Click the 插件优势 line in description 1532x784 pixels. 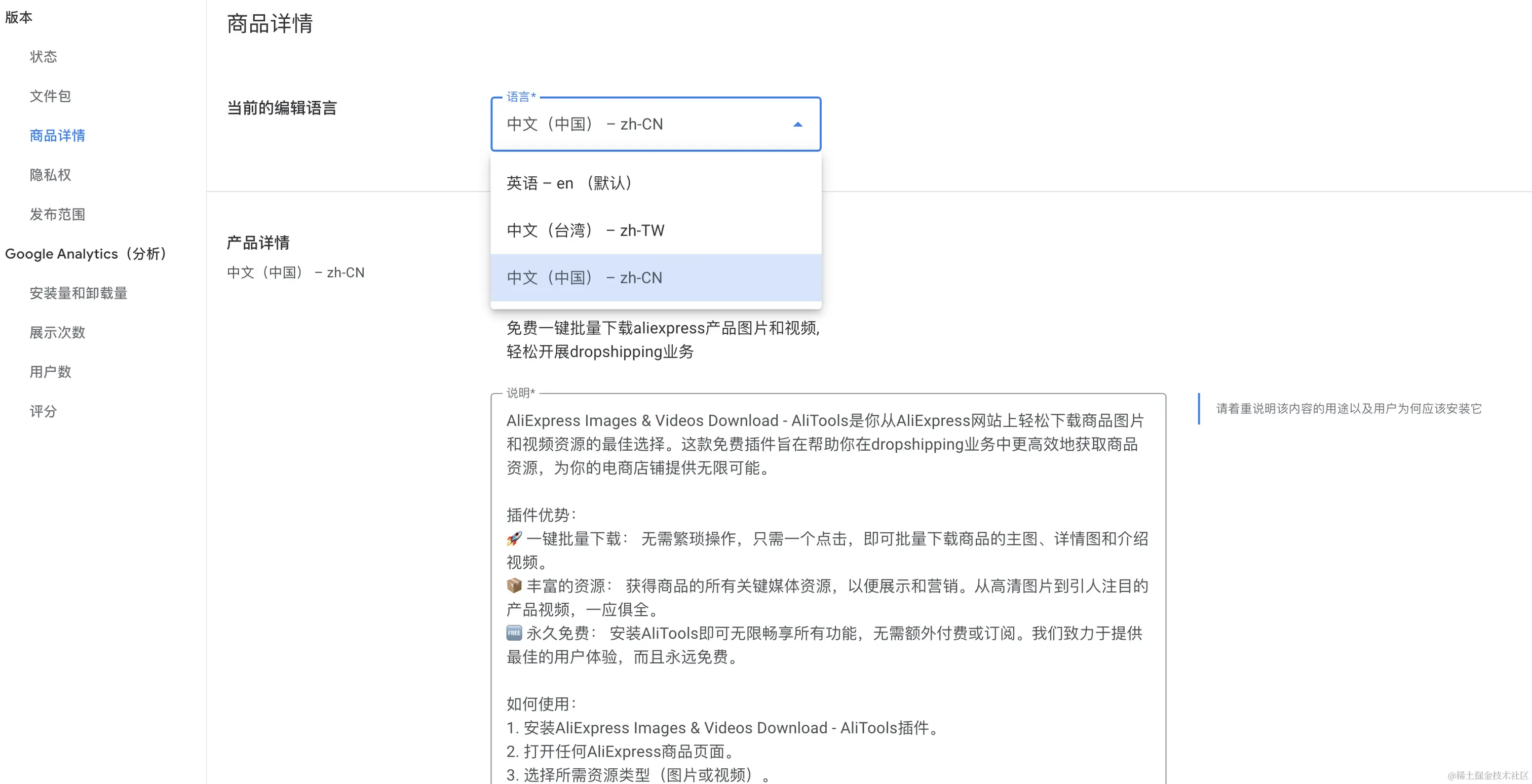coord(541,515)
